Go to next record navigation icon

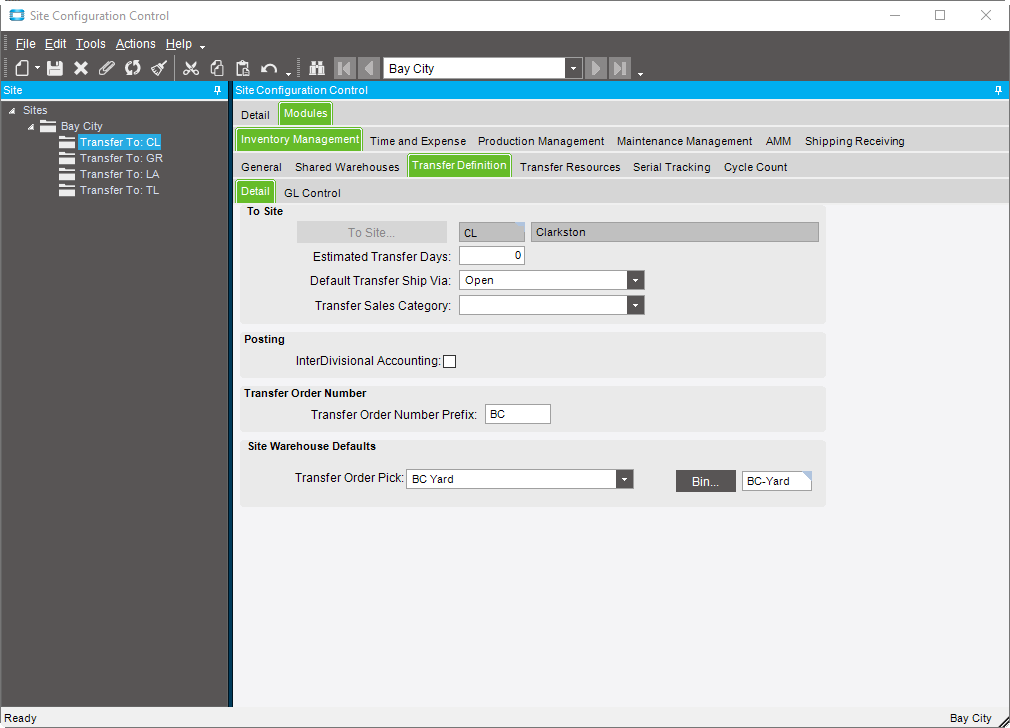click(596, 68)
